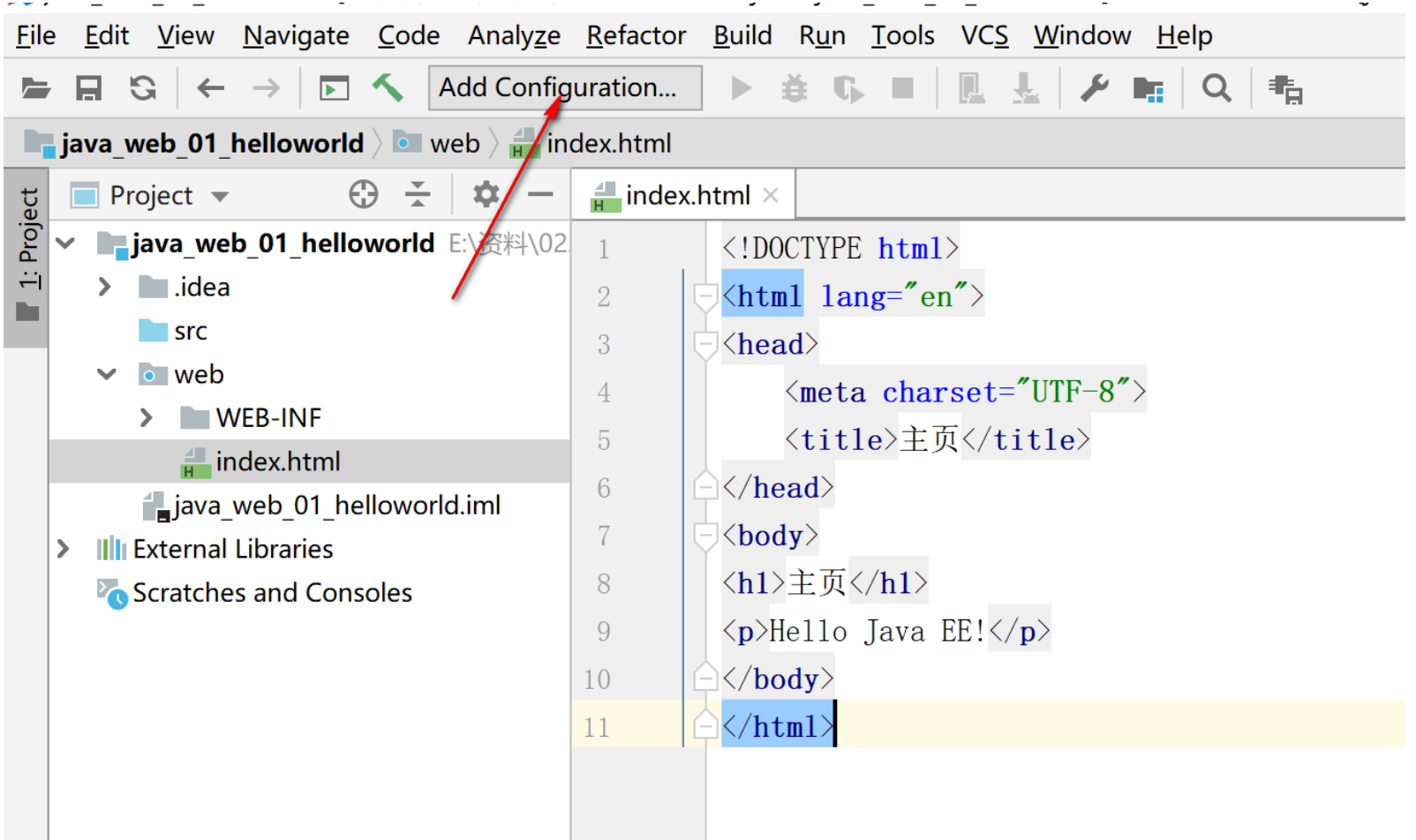
Task: Expand External Libraries
Action: [x=63, y=549]
